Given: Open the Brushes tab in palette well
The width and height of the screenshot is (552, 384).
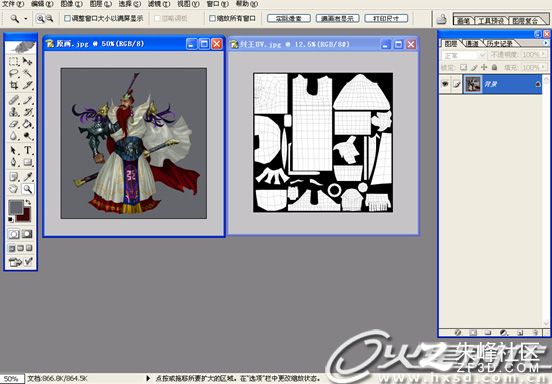Looking at the screenshot, I should click(x=463, y=21).
